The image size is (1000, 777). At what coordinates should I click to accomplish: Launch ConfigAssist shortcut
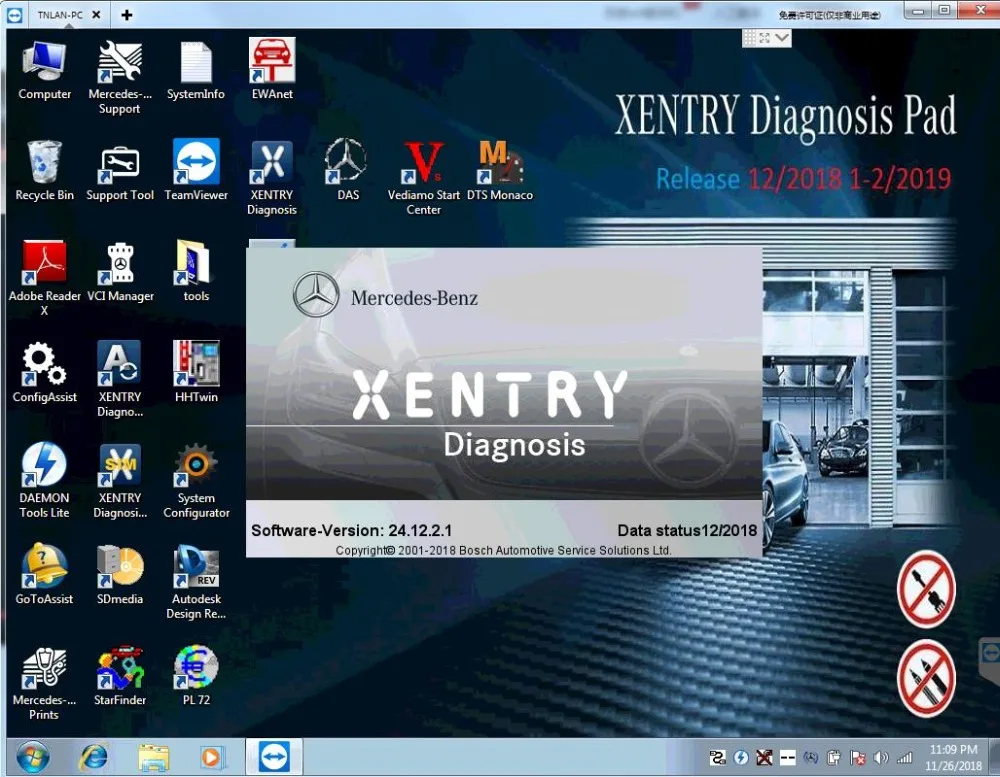point(44,373)
